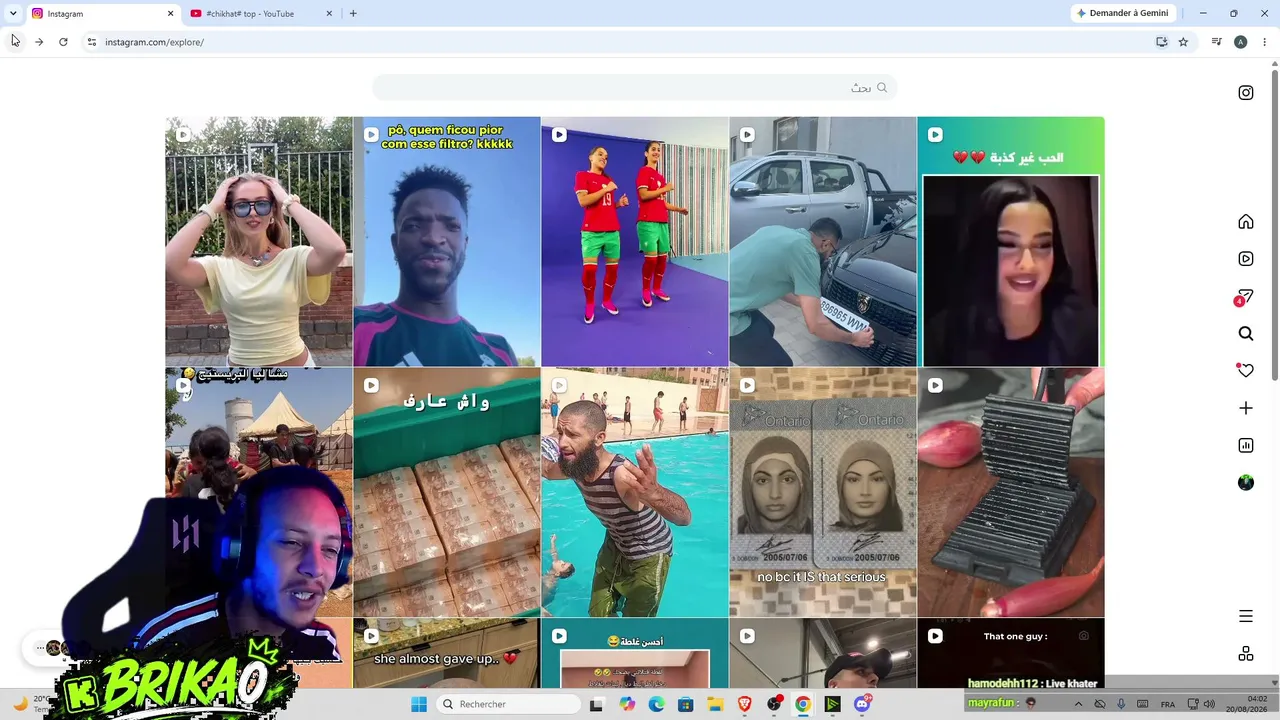This screenshot has width=1280, height=720.
Task: Open Microsoft Edge from the taskbar
Action: click(x=656, y=704)
